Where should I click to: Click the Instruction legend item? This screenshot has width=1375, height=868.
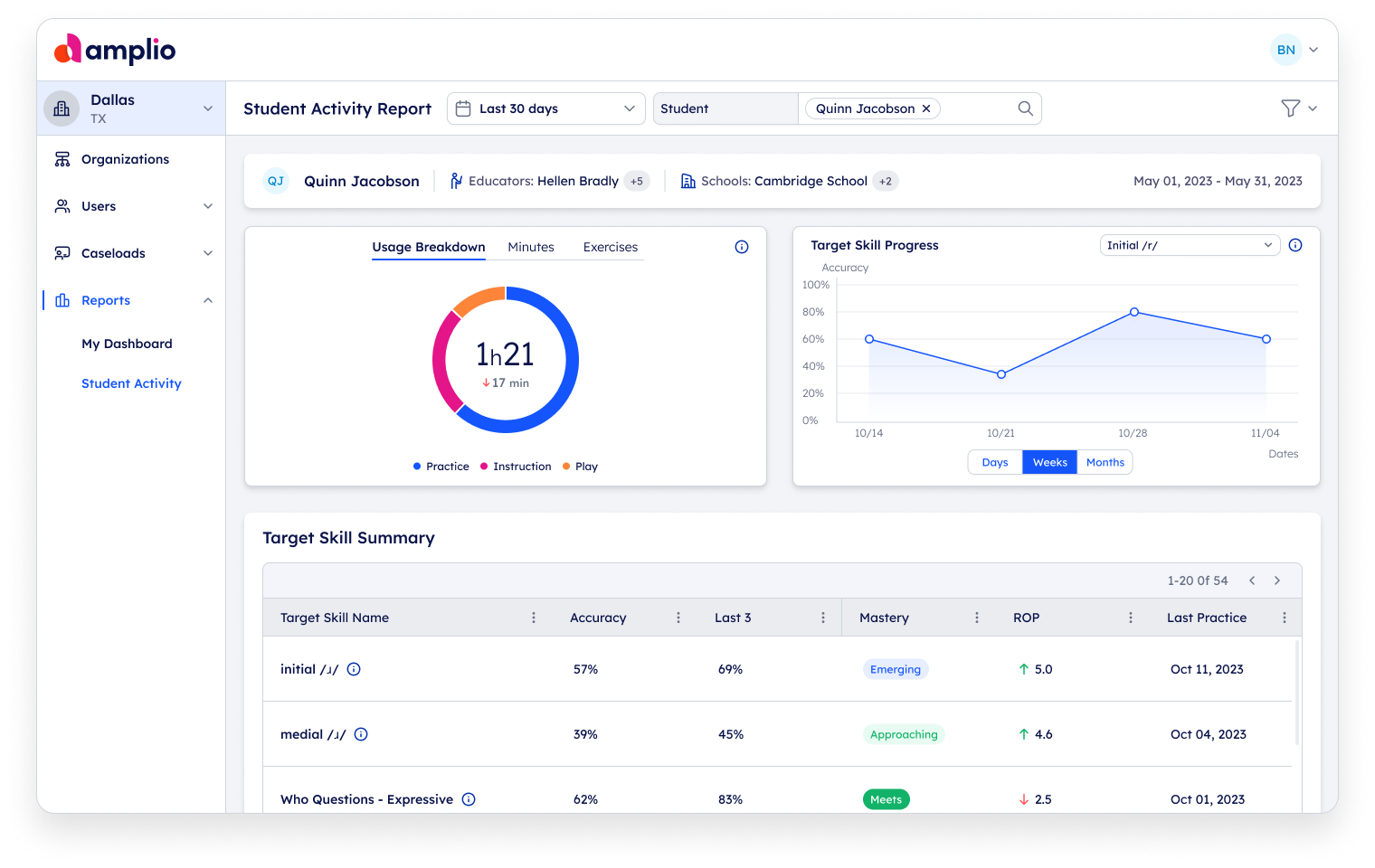(516, 467)
